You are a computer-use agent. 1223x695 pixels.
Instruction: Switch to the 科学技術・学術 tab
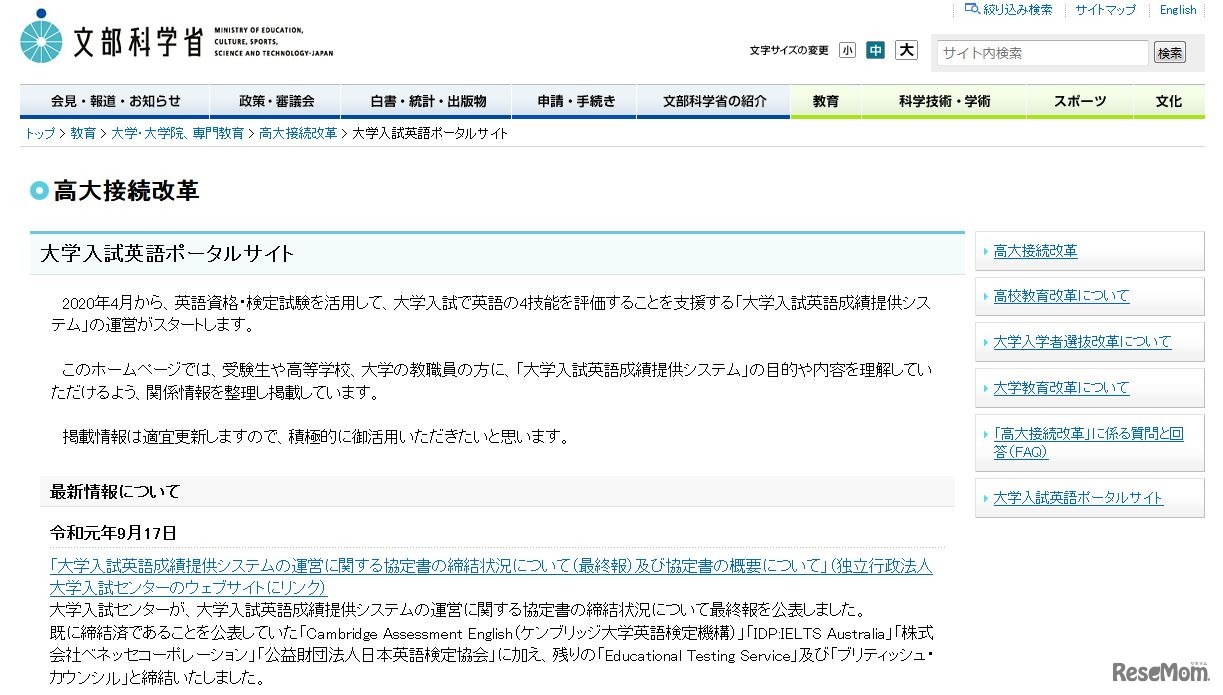coord(943,101)
